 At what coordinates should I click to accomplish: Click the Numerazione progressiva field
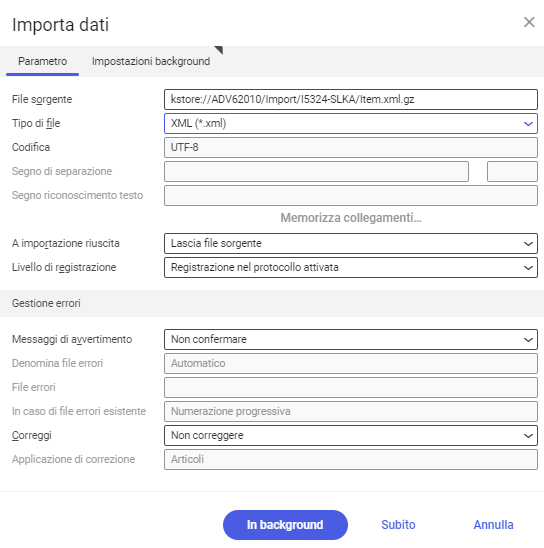351,411
